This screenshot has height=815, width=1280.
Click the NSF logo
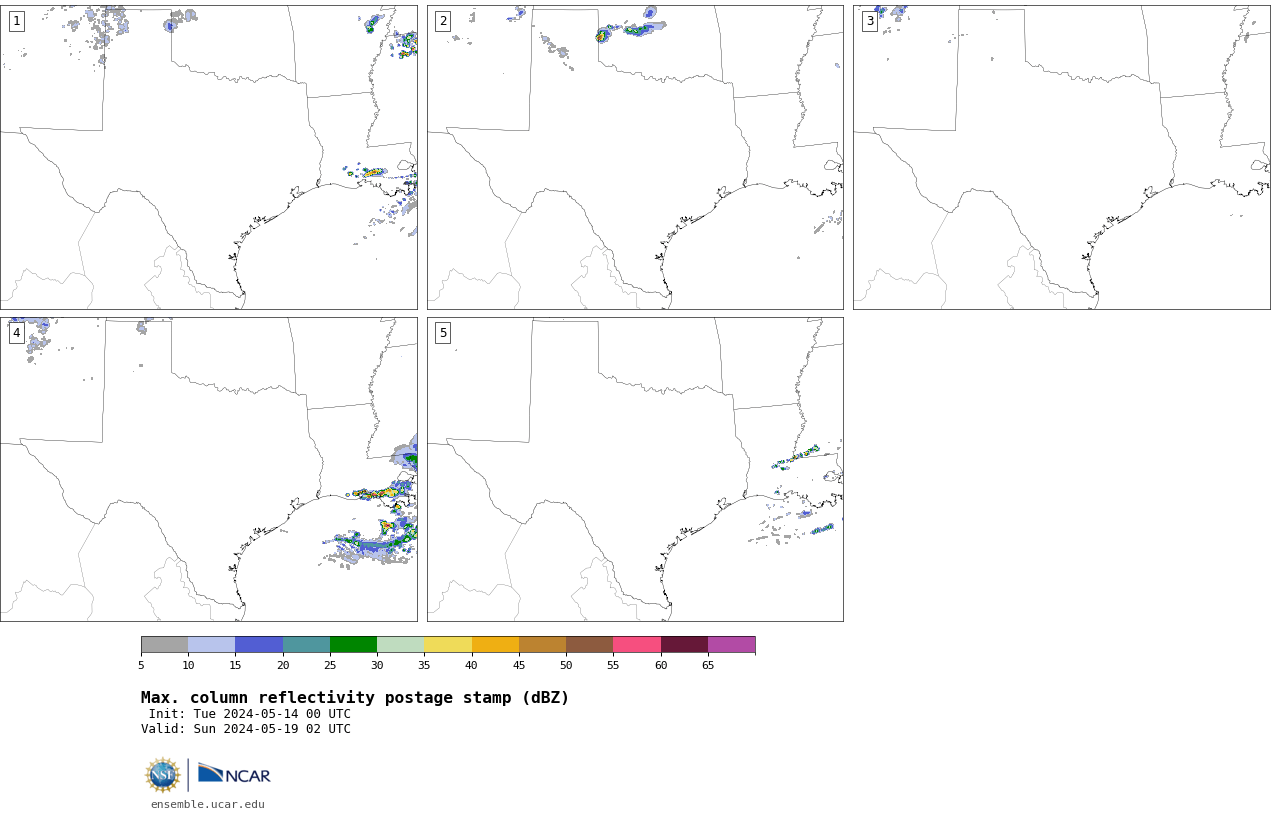163,775
